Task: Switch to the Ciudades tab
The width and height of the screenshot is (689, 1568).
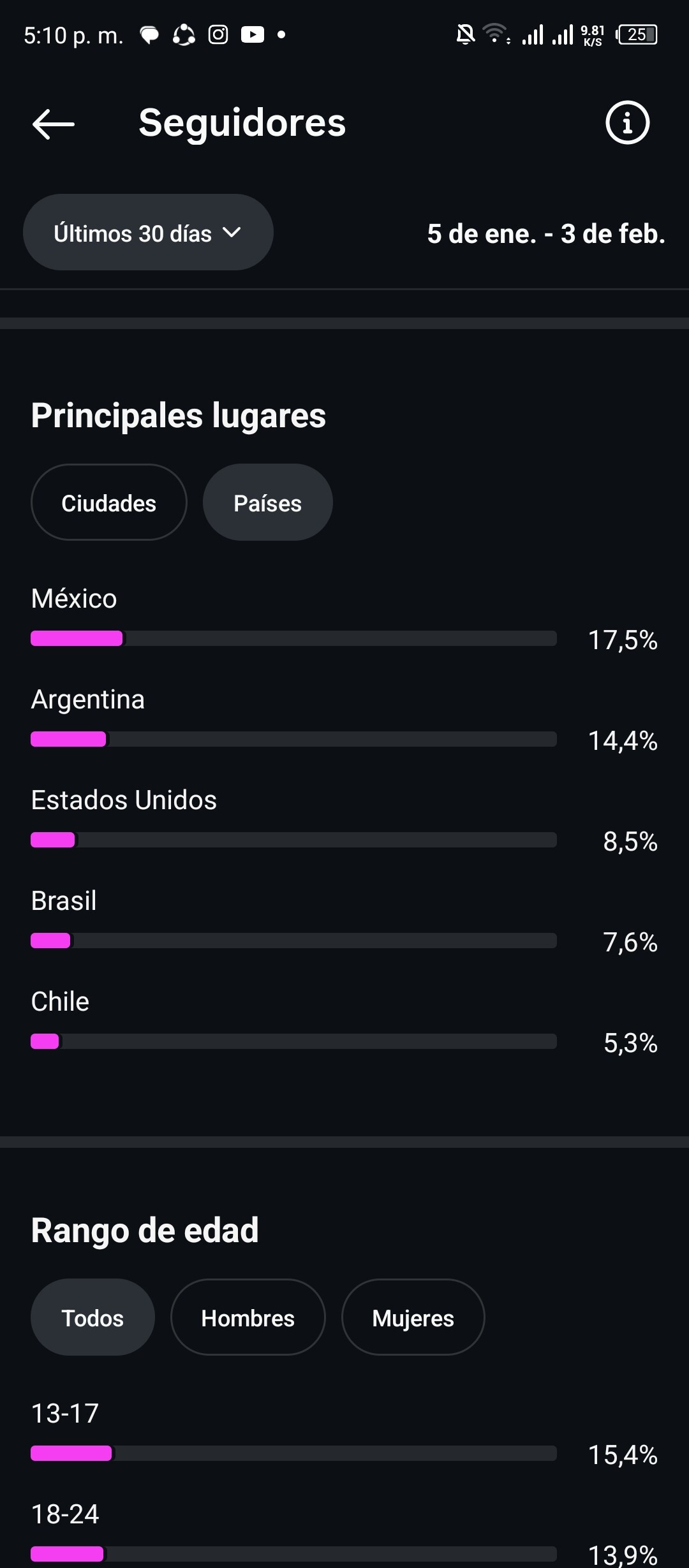Action: click(108, 503)
